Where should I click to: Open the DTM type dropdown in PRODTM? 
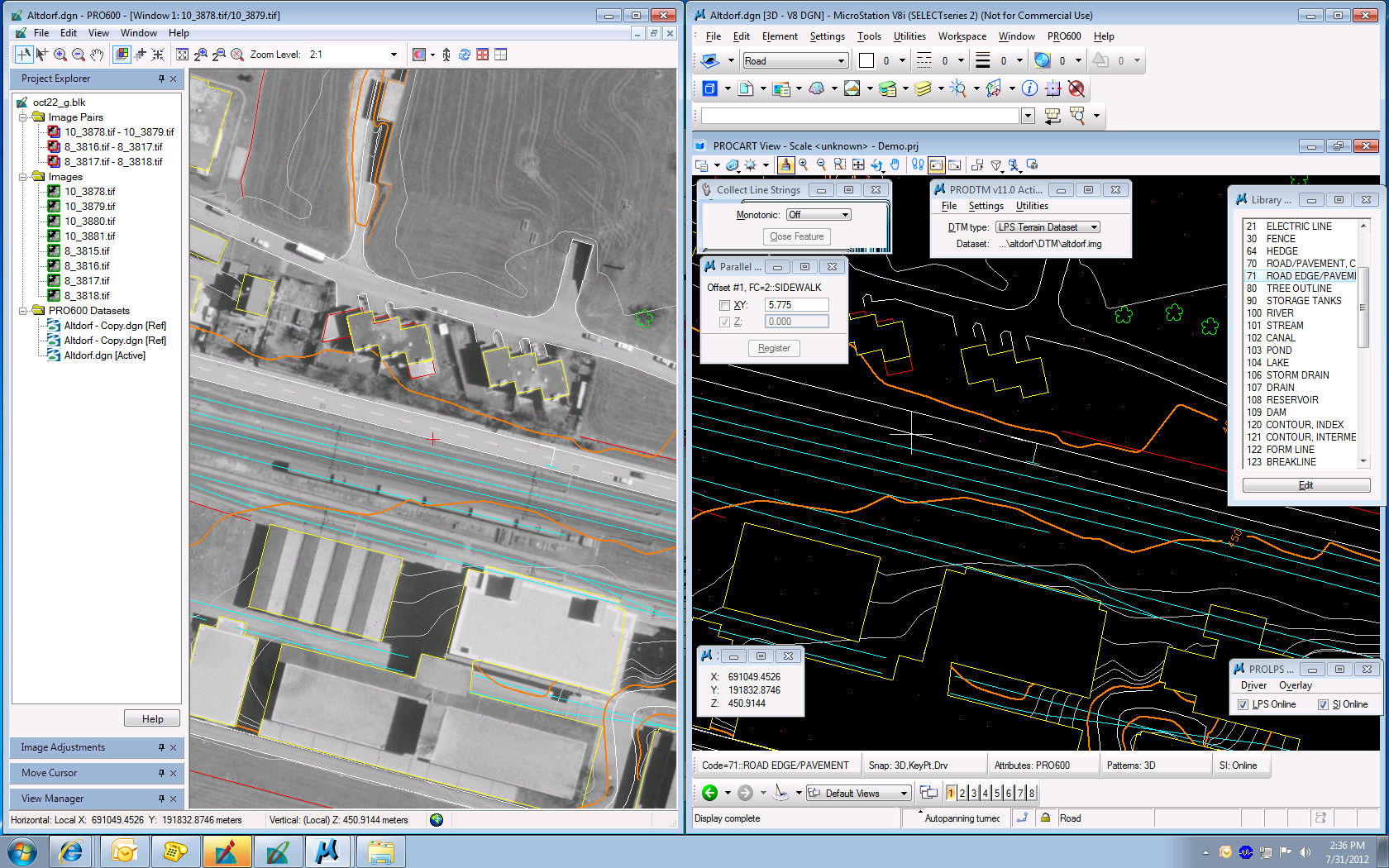[1093, 227]
